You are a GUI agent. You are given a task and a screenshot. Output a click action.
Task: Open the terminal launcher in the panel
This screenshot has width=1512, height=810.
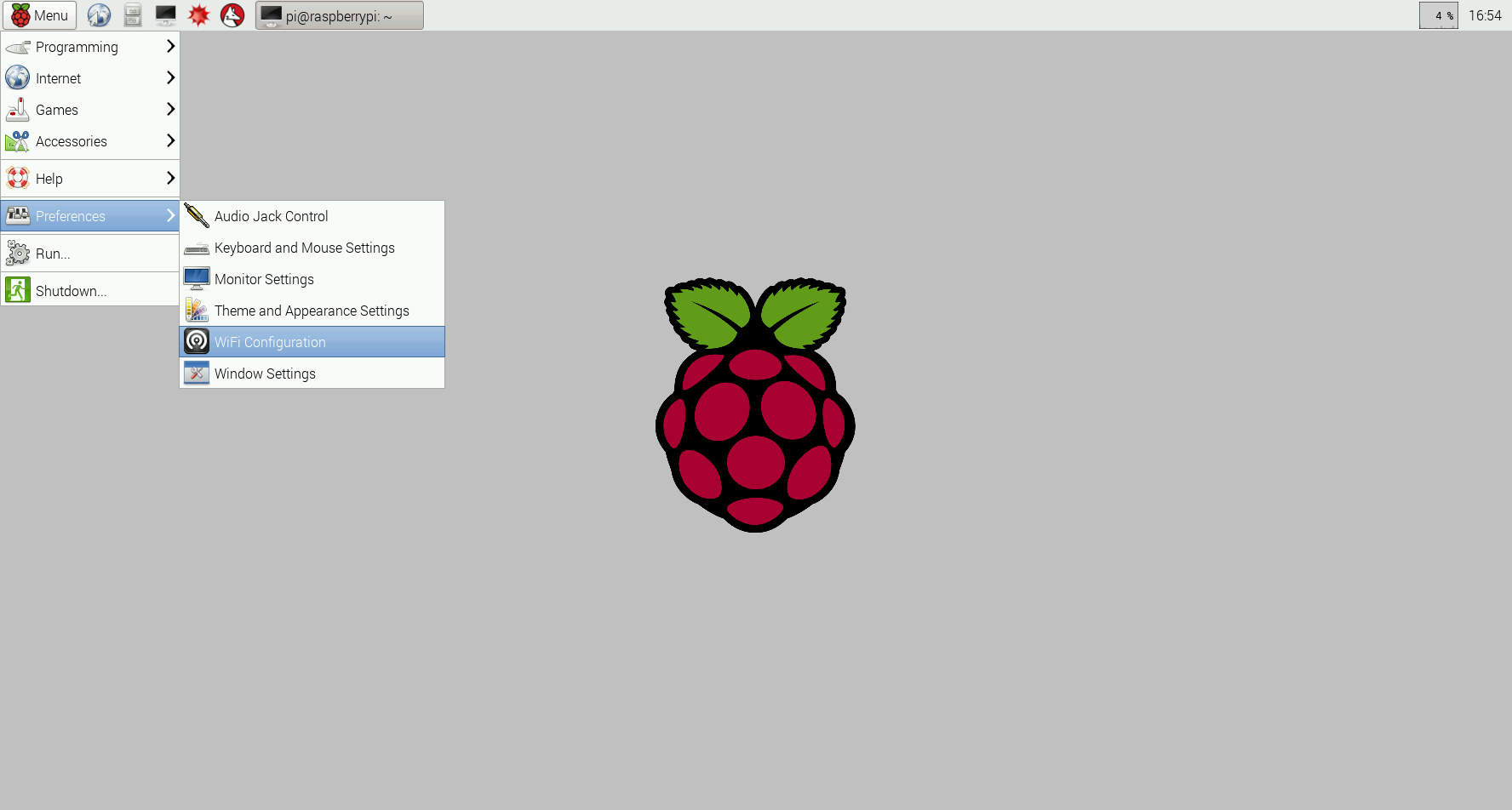click(x=166, y=15)
